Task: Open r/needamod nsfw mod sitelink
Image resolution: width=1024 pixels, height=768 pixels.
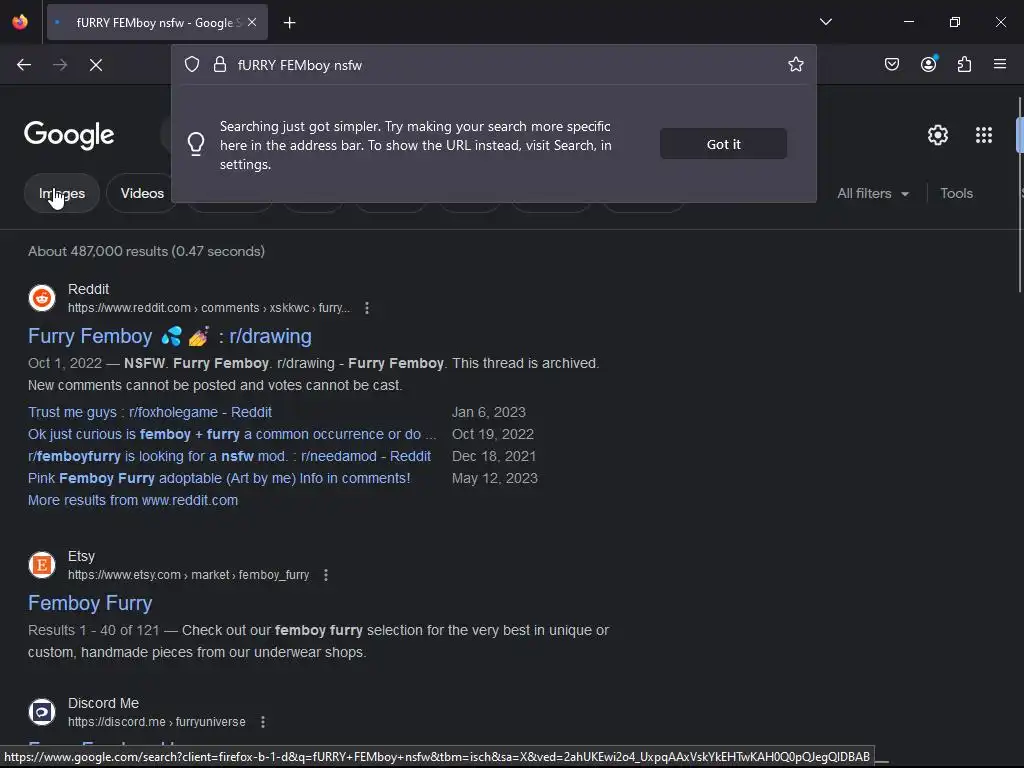Action: click(229, 456)
